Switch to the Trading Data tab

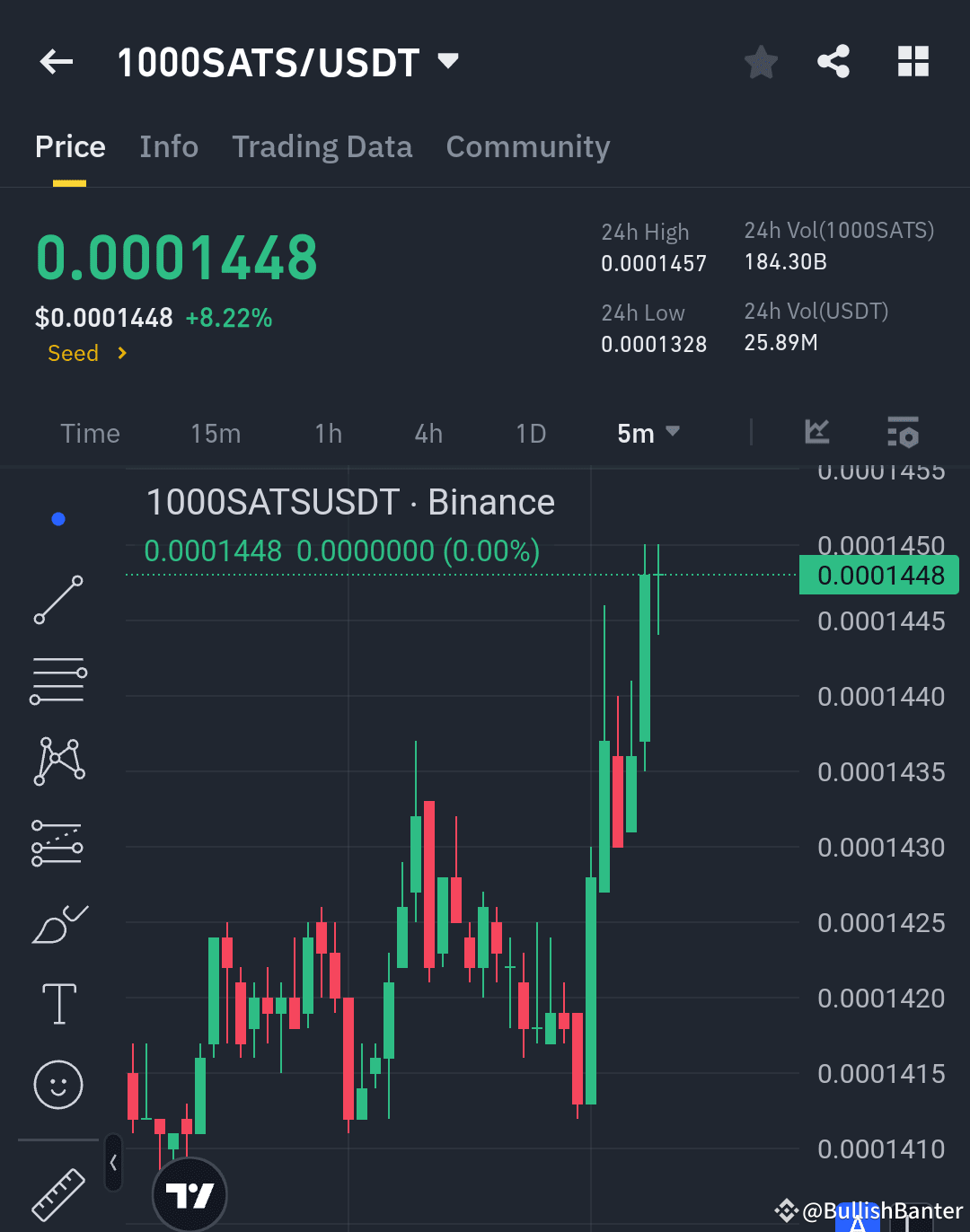(322, 146)
